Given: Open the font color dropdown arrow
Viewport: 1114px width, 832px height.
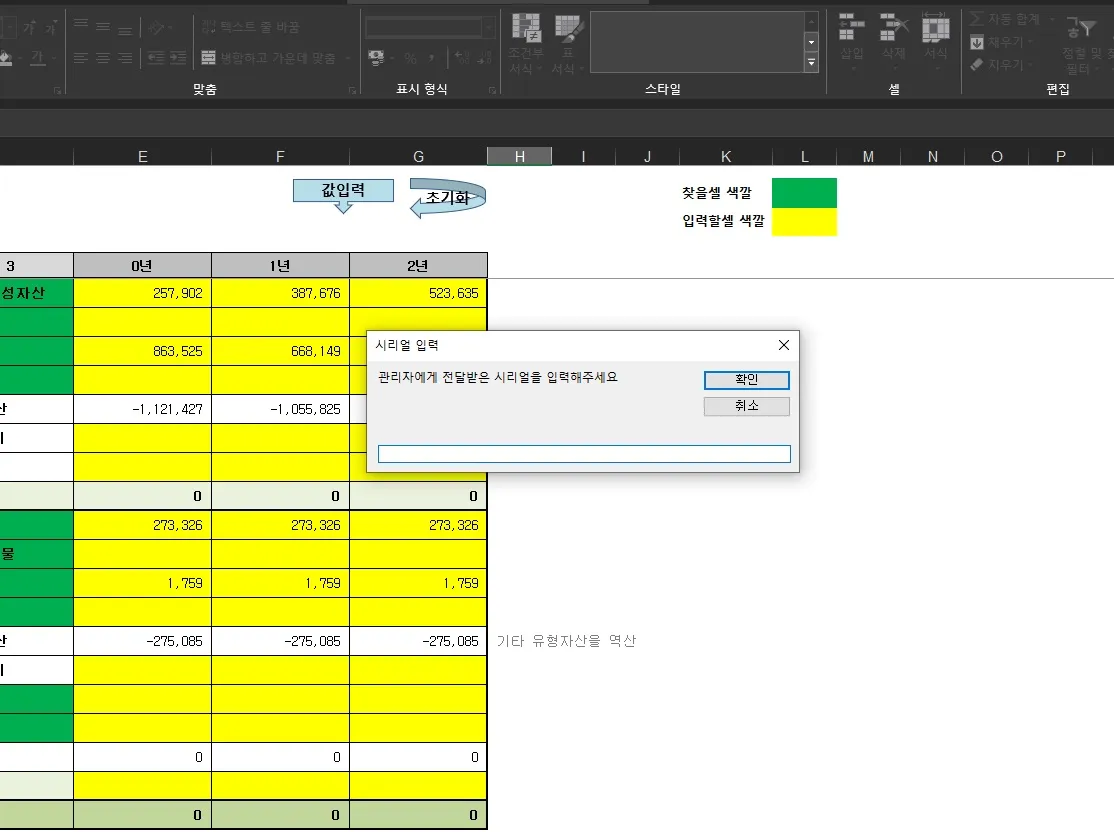Looking at the screenshot, I should click(x=53, y=58).
